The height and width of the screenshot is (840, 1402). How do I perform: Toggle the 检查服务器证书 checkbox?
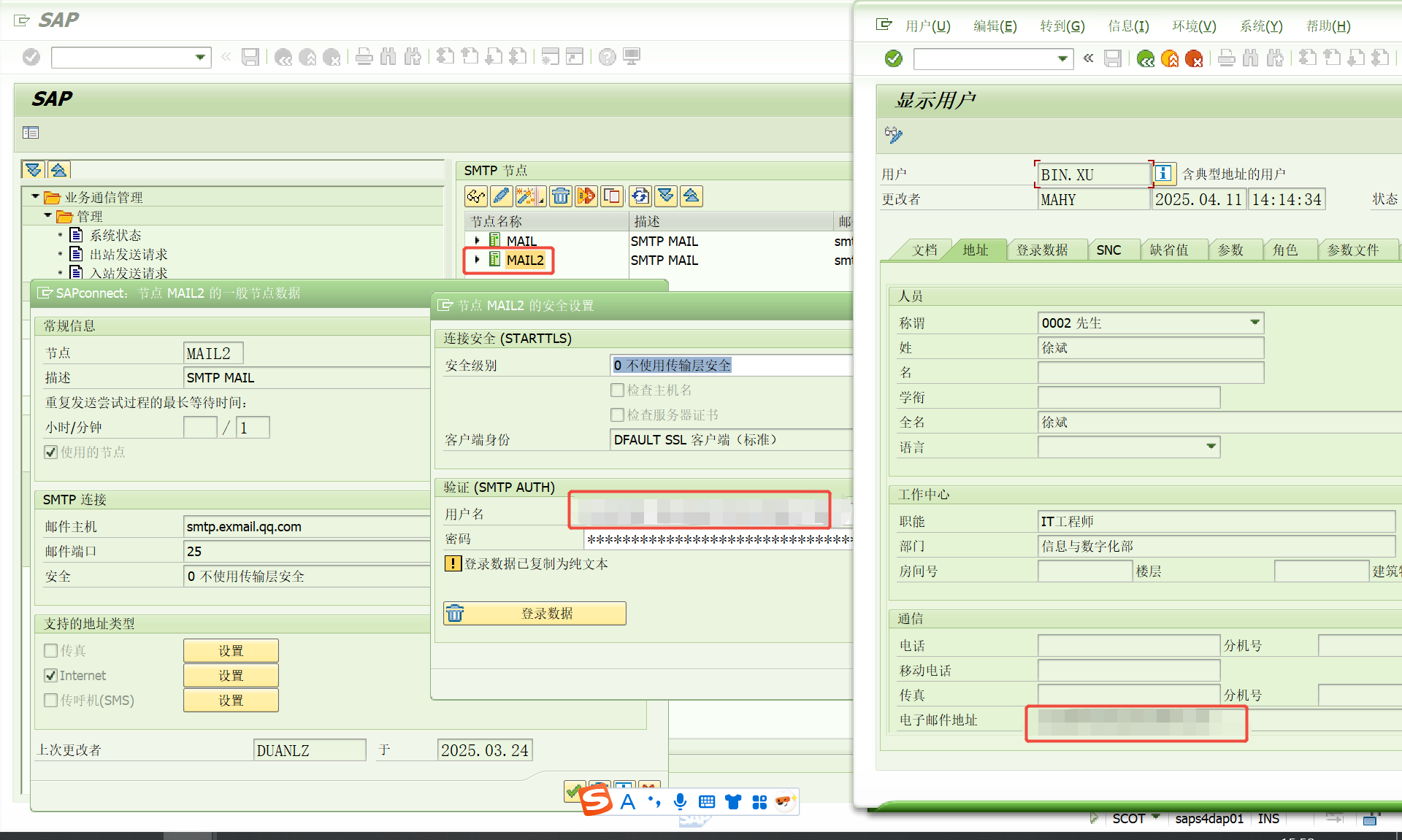[617, 415]
